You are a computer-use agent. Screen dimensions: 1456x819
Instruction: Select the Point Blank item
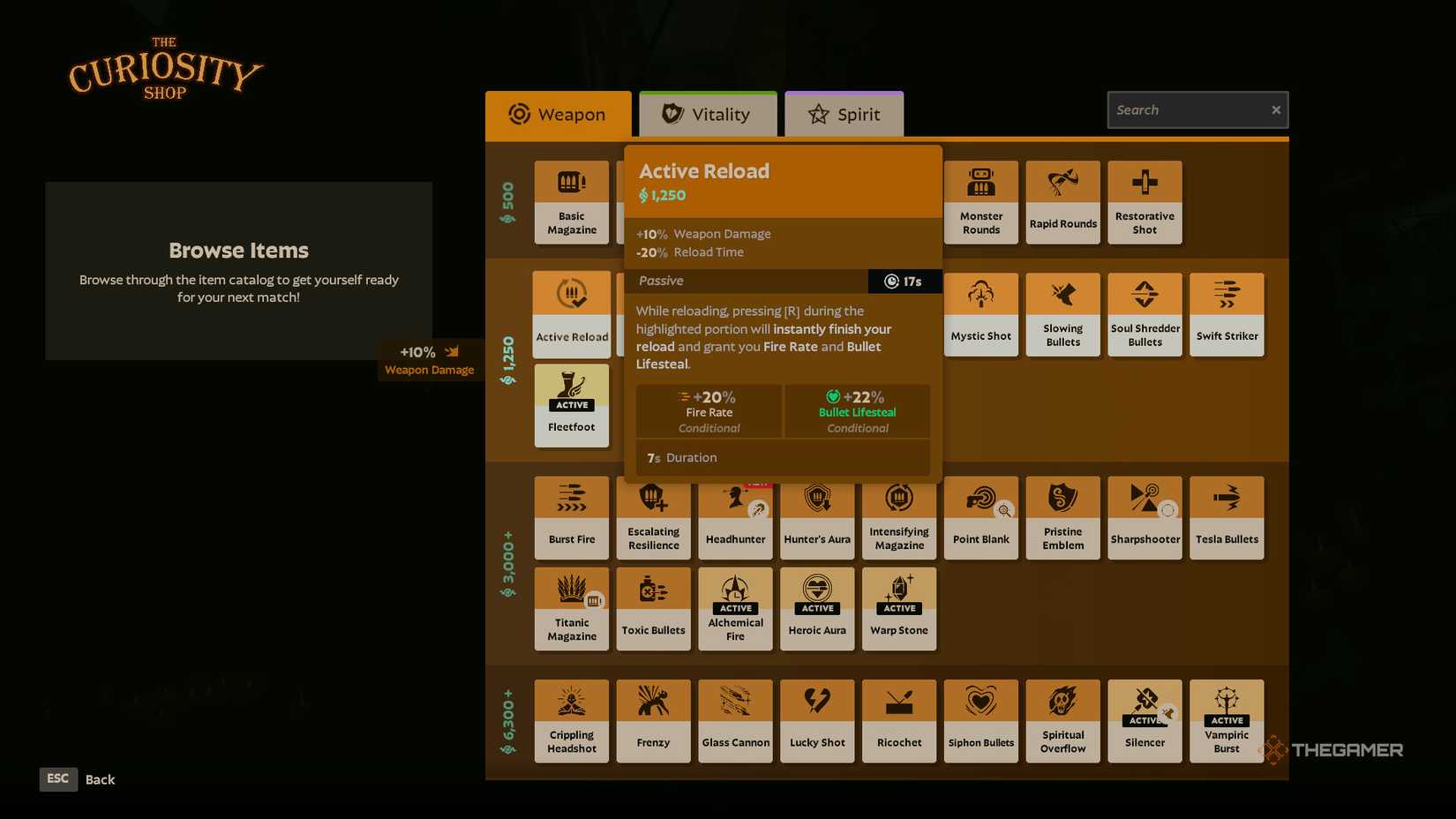pos(980,518)
